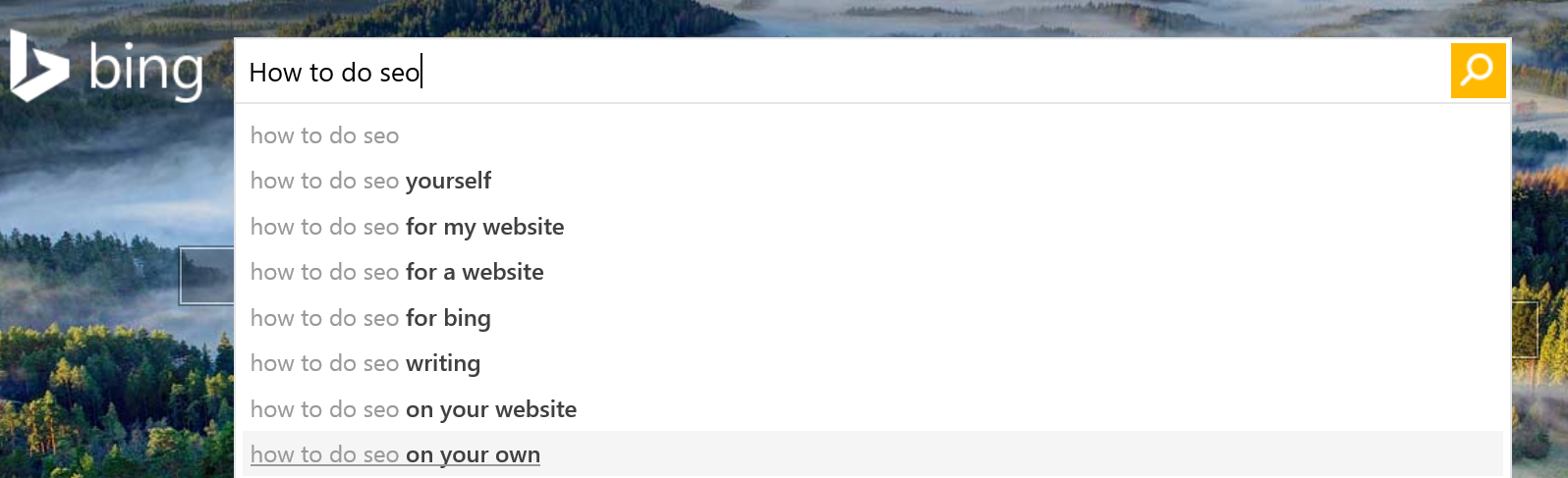Open highlighted 'how to do seo on your own'
1568x478 pixels.
pos(872,454)
